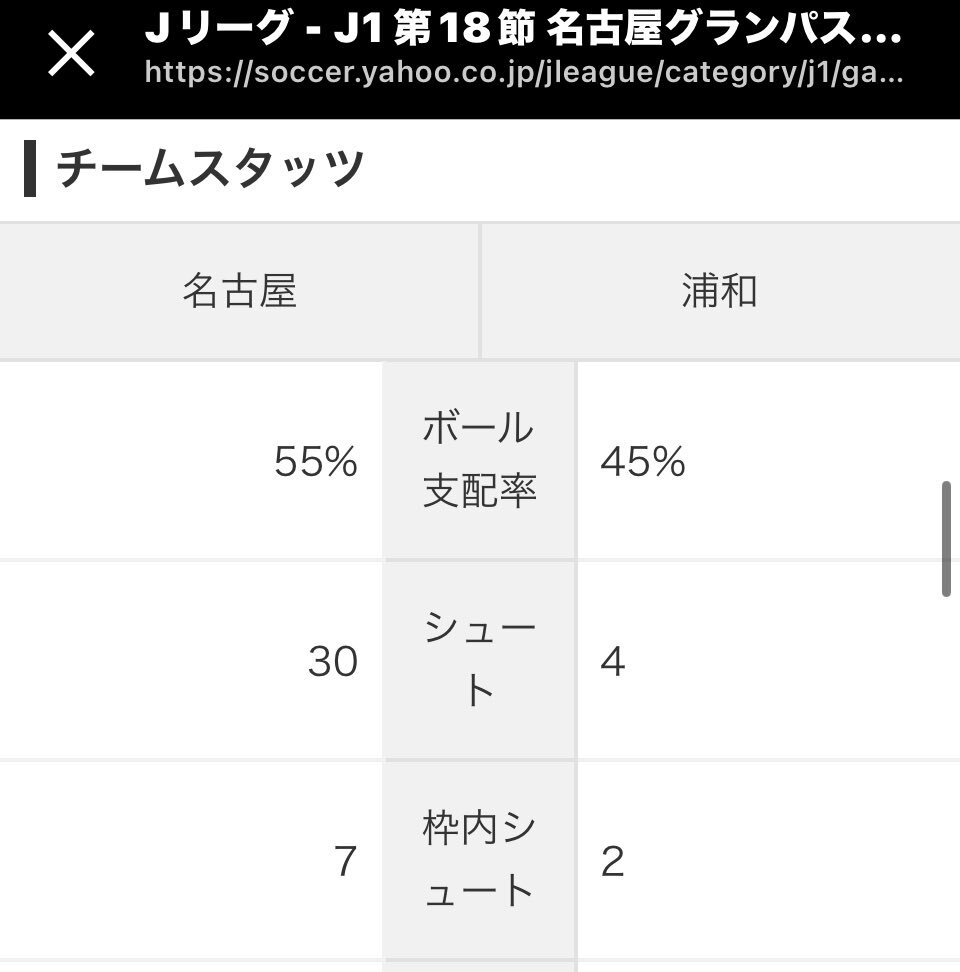Tap Nagoya's 7 shots on target value
The height and width of the screenshot is (972, 960).
pyautogui.click(x=346, y=861)
